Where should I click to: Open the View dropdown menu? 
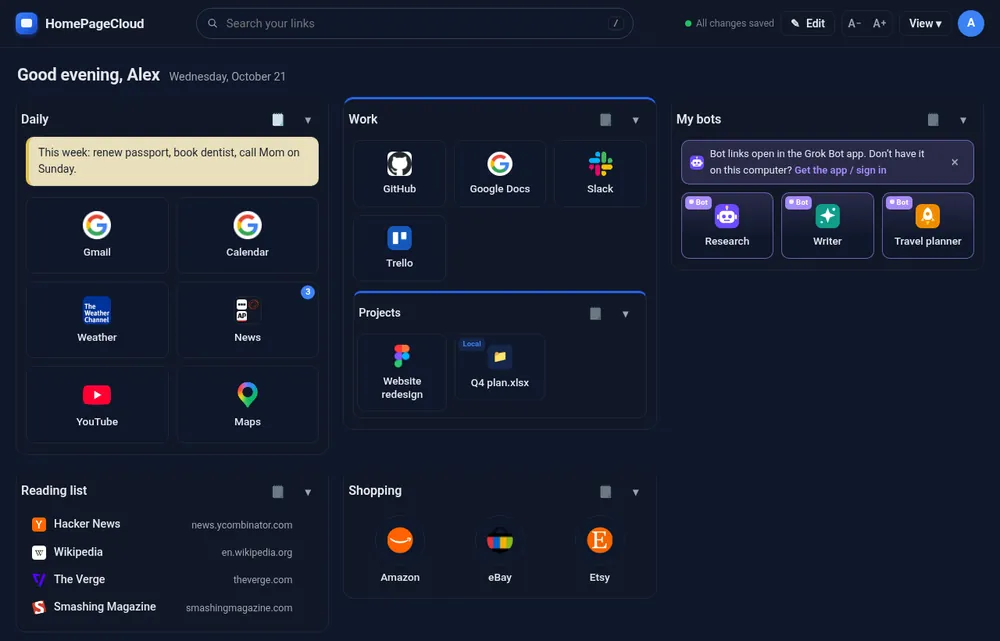925,24
